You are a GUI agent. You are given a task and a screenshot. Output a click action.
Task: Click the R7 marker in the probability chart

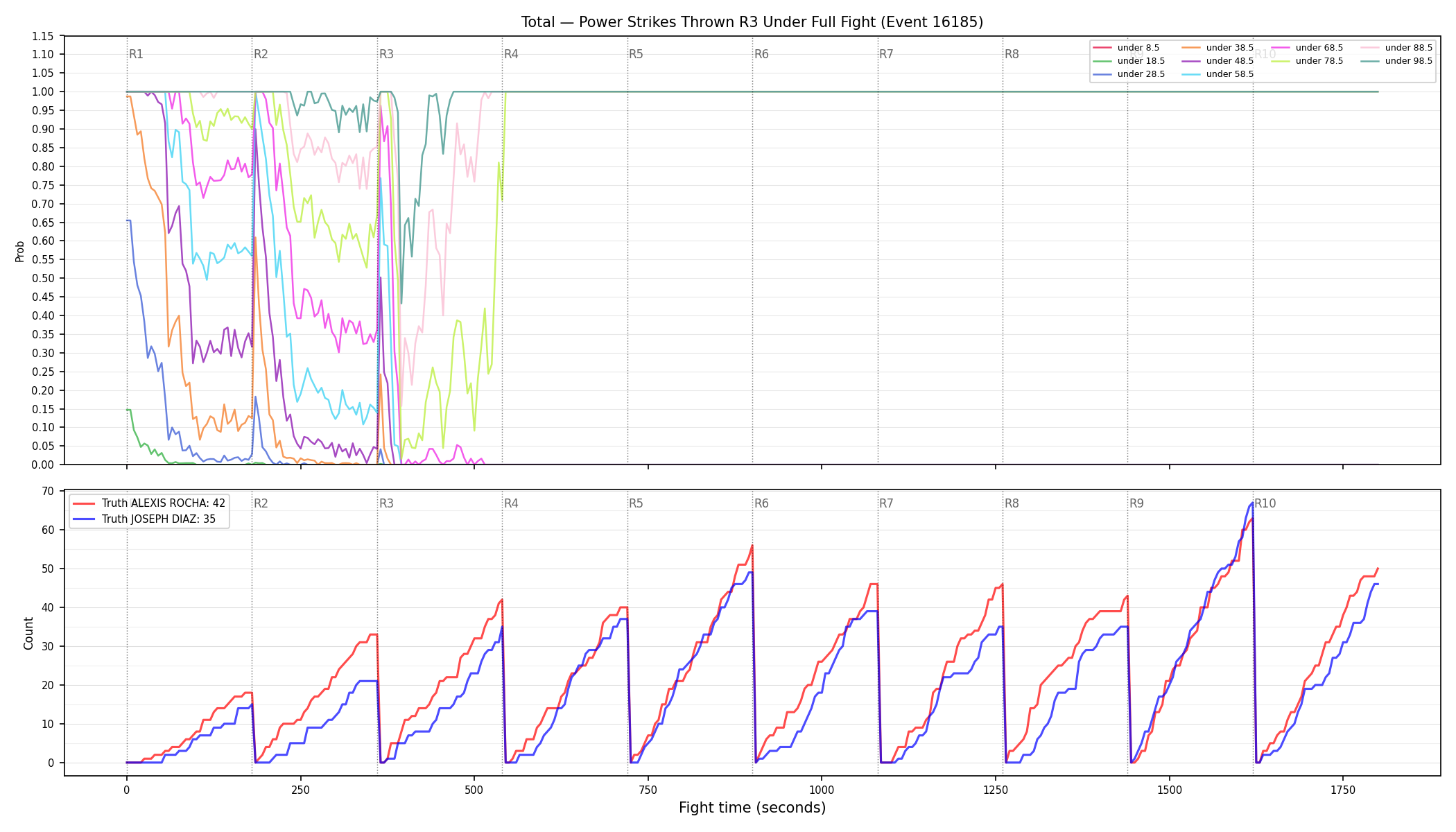[886, 54]
